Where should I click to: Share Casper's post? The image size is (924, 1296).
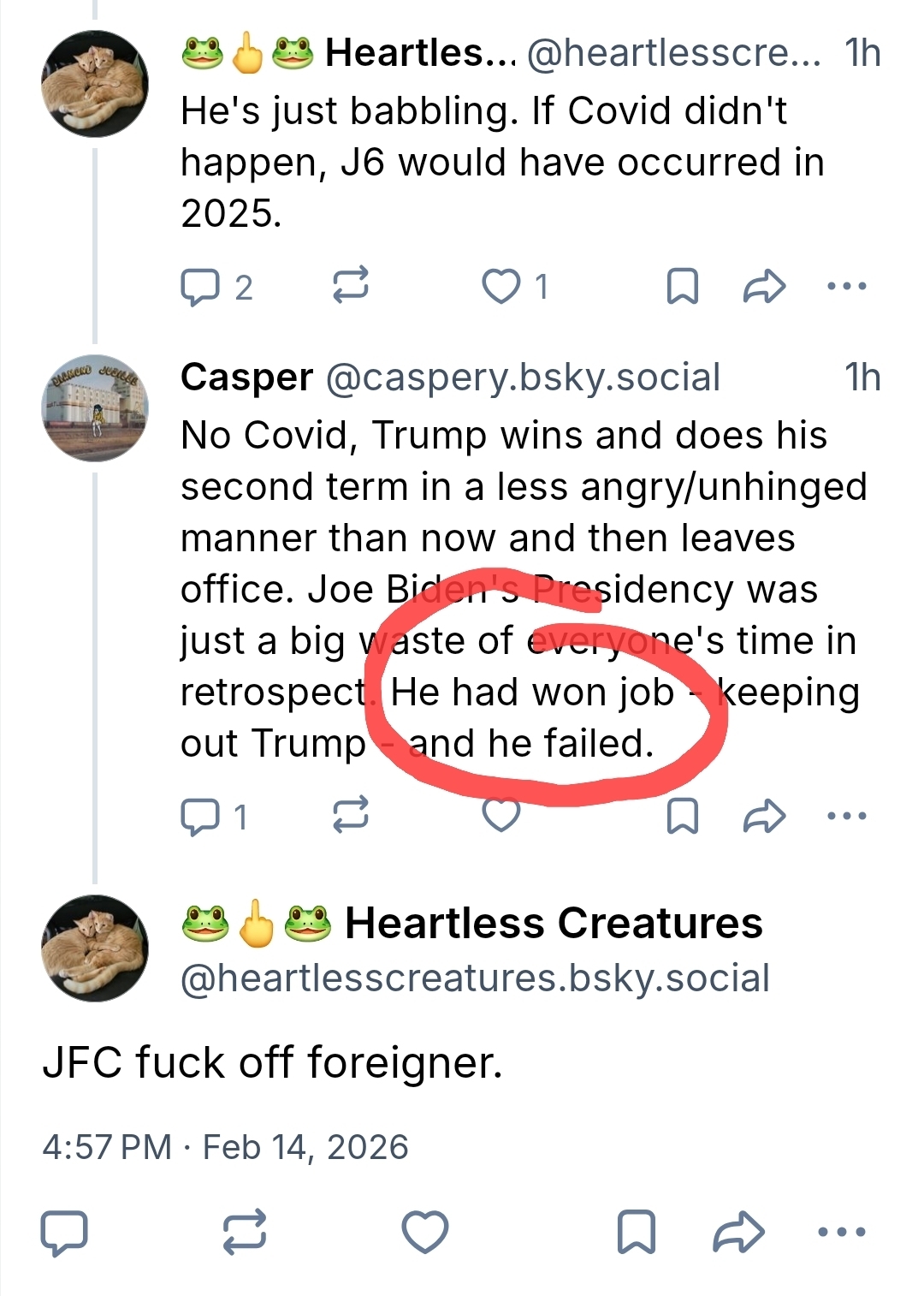(x=763, y=816)
